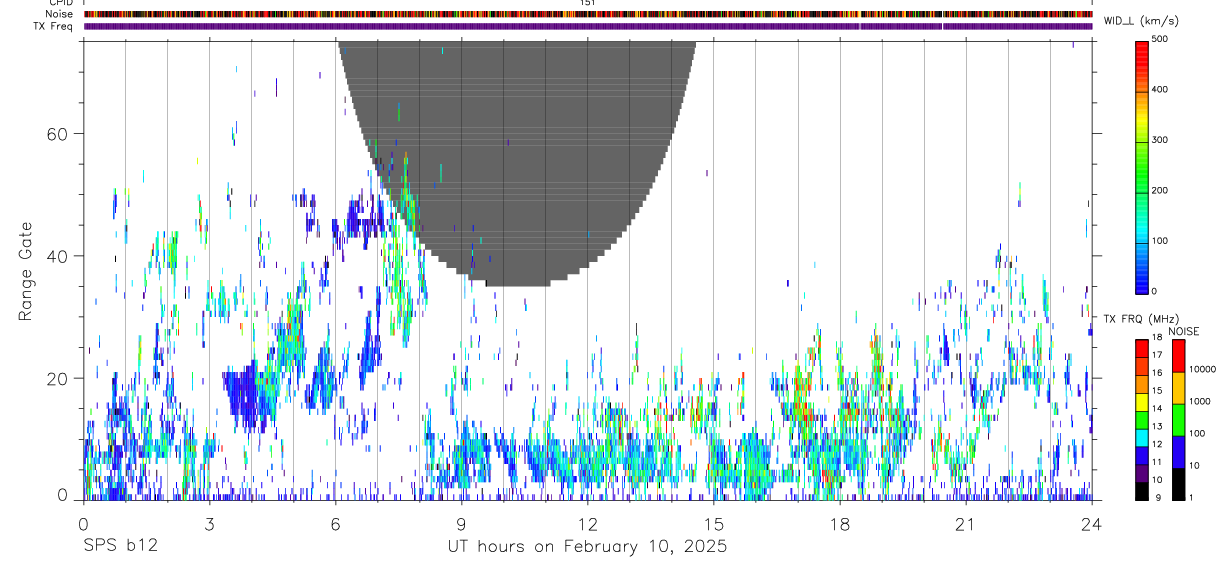Click the NOISE color scale bar
Viewport: 1228px width, 567px height.
[x=1178, y=419]
